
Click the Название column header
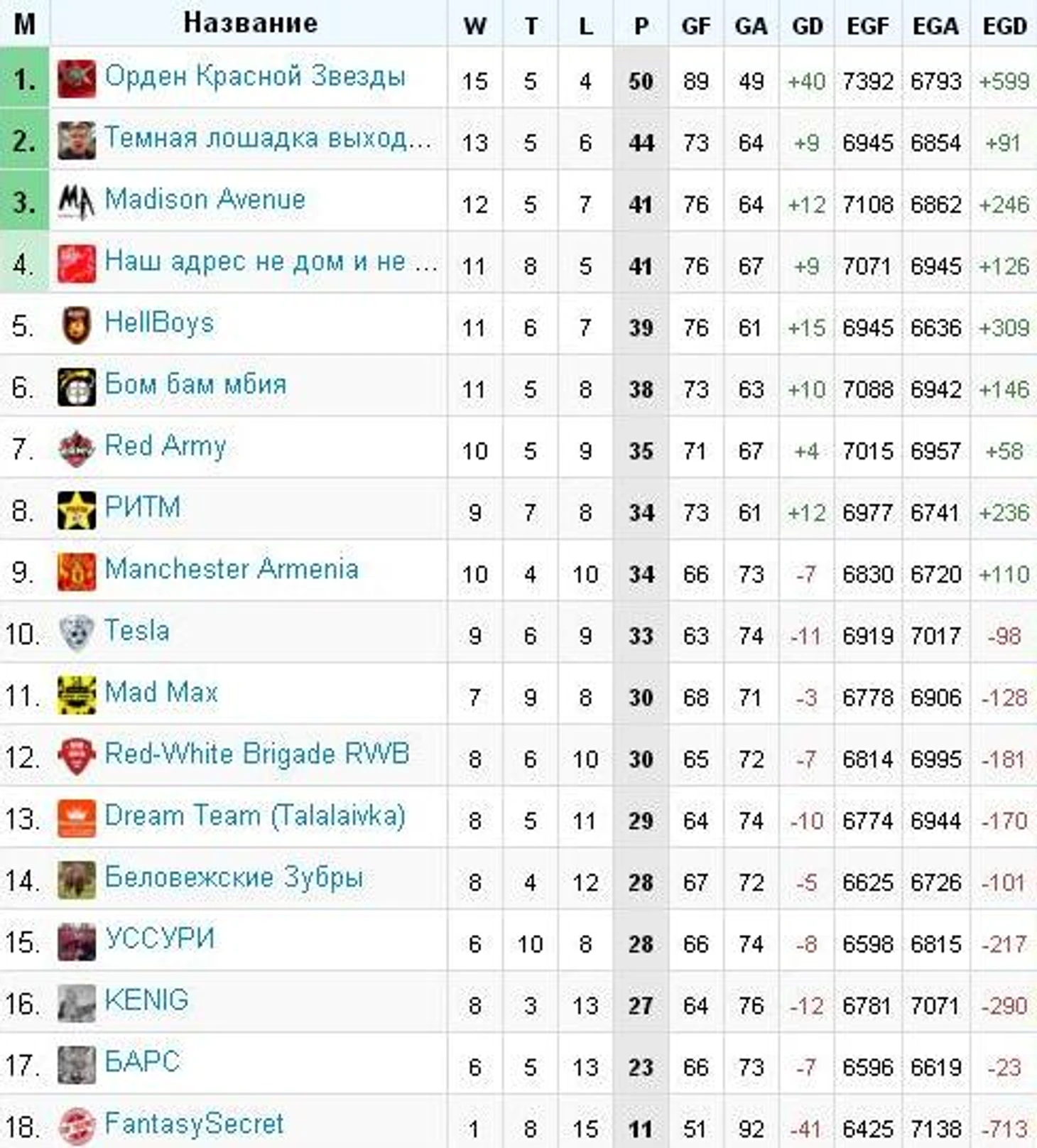pos(250,23)
